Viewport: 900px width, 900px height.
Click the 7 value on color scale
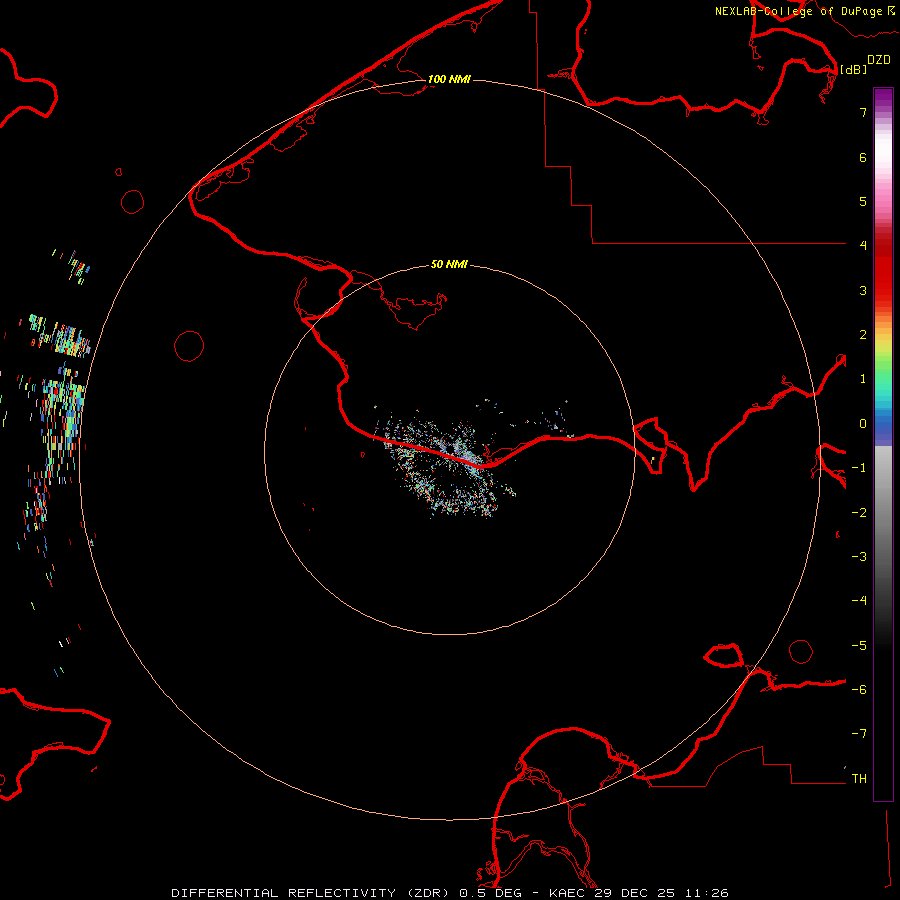[863, 112]
